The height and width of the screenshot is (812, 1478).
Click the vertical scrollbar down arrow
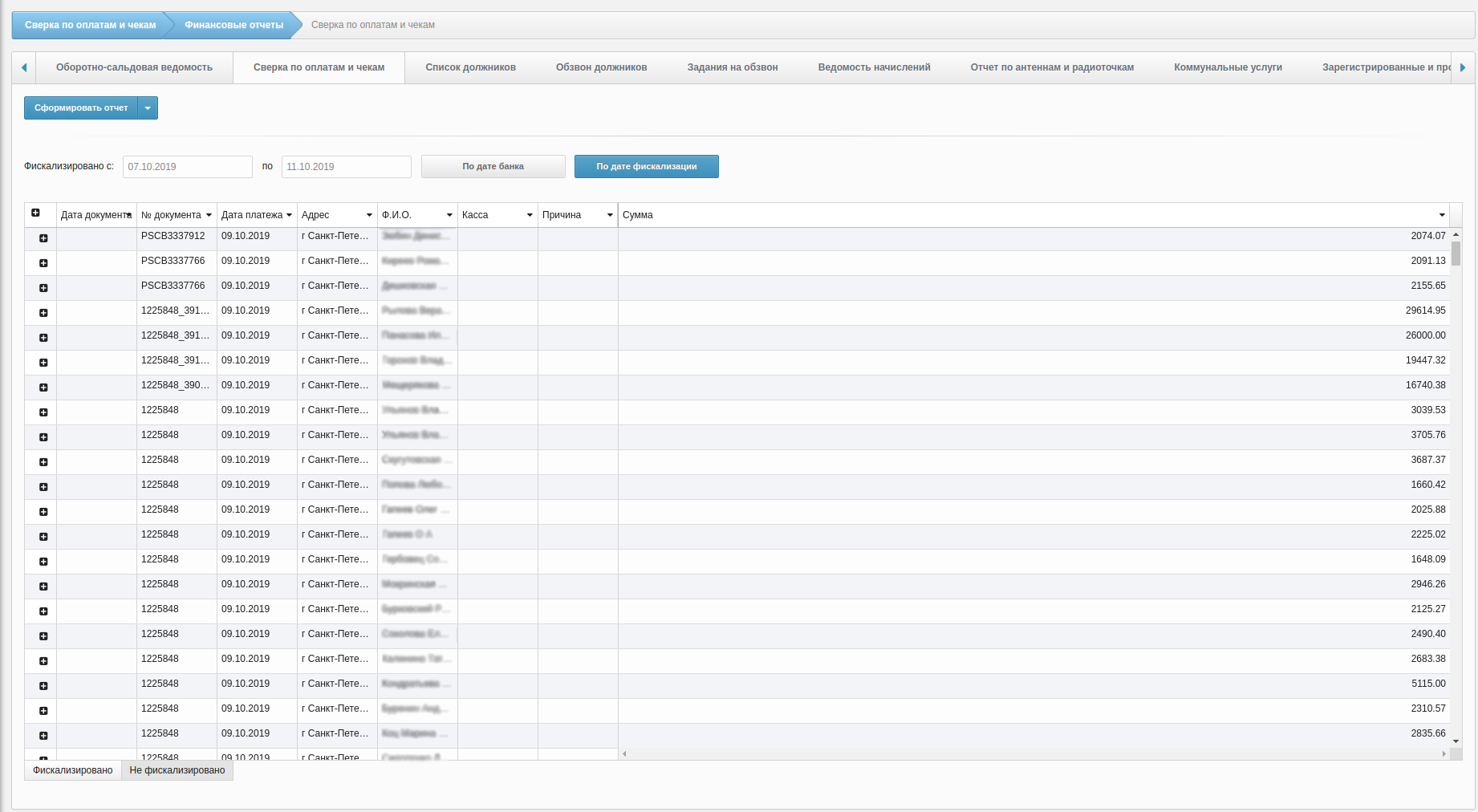[1456, 742]
